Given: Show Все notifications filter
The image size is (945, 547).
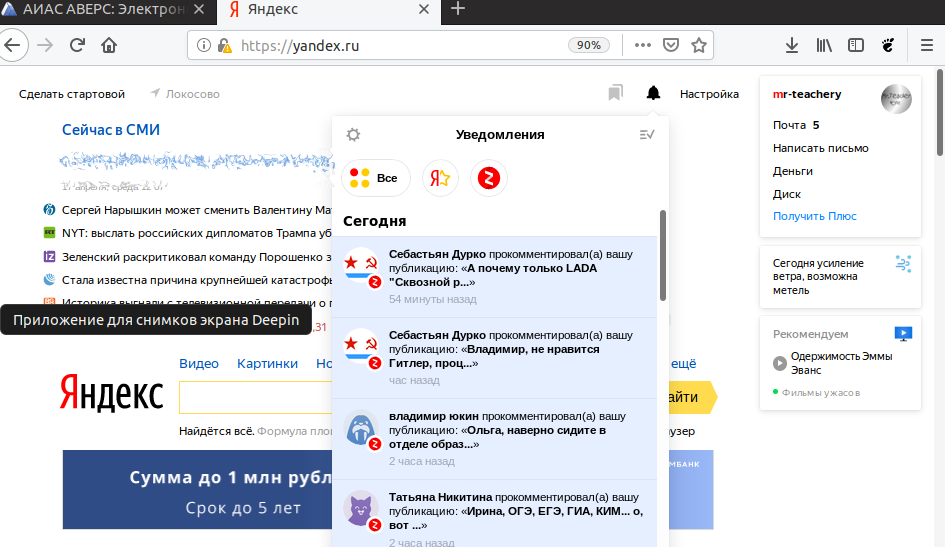Looking at the screenshot, I should pyautogui.click(x=376, y=178).
